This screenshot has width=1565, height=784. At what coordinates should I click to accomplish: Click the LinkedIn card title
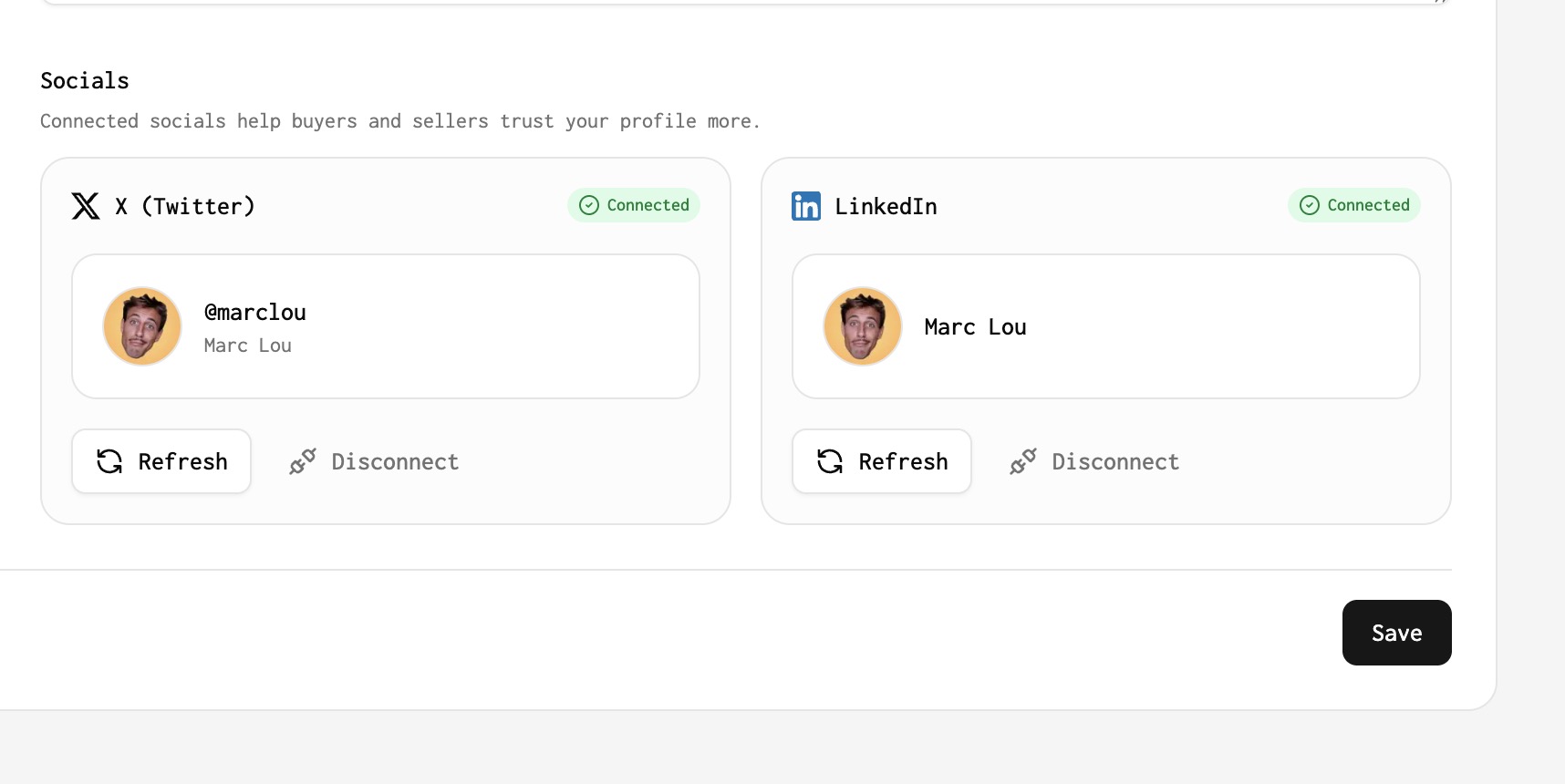click(x=886, y=207)
